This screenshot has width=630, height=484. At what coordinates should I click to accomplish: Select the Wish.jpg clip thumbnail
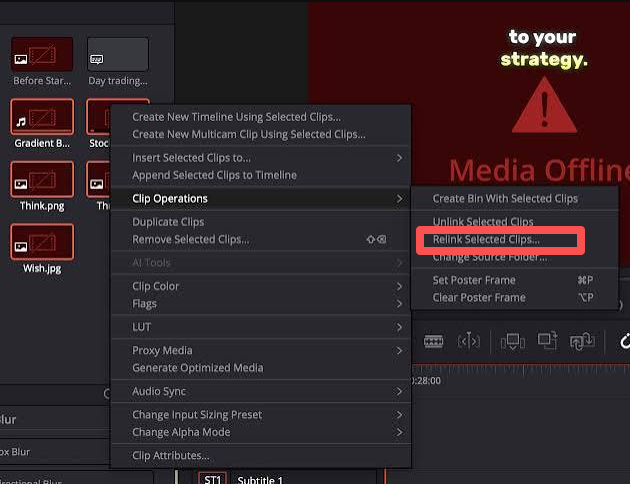tap(42, 242)
